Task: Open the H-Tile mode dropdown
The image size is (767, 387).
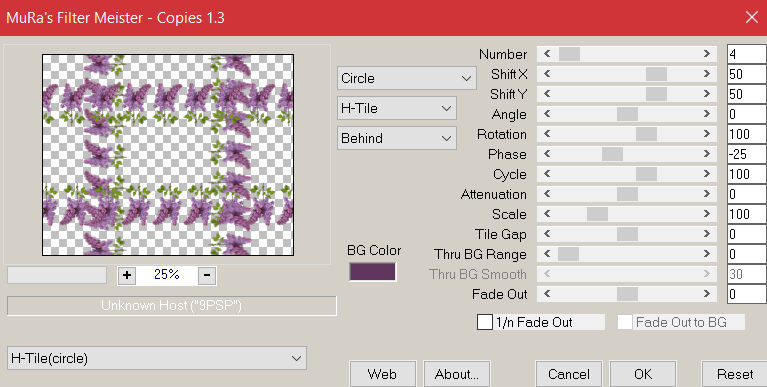Action: point(397,108)
